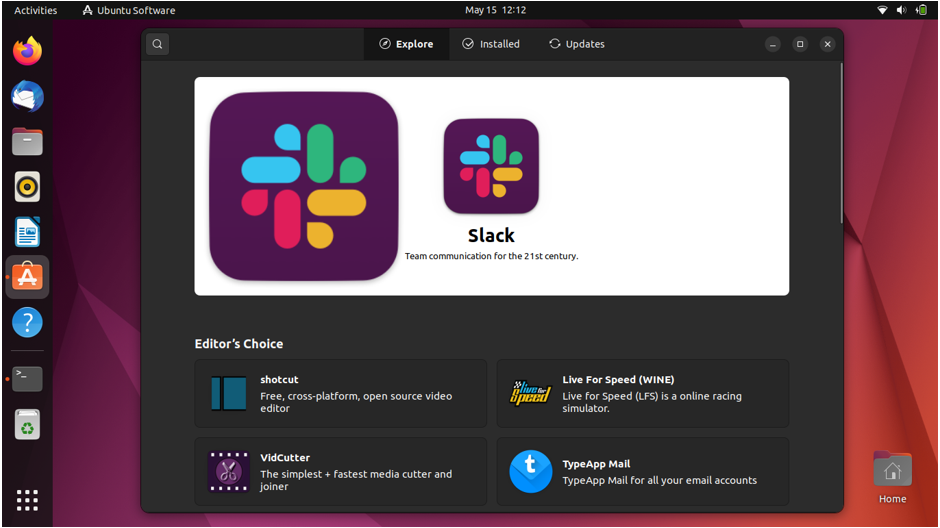Click the VidCutter scissors icon
The width and height of the screenshot is (940, 528).
click(x=228, y=472)
